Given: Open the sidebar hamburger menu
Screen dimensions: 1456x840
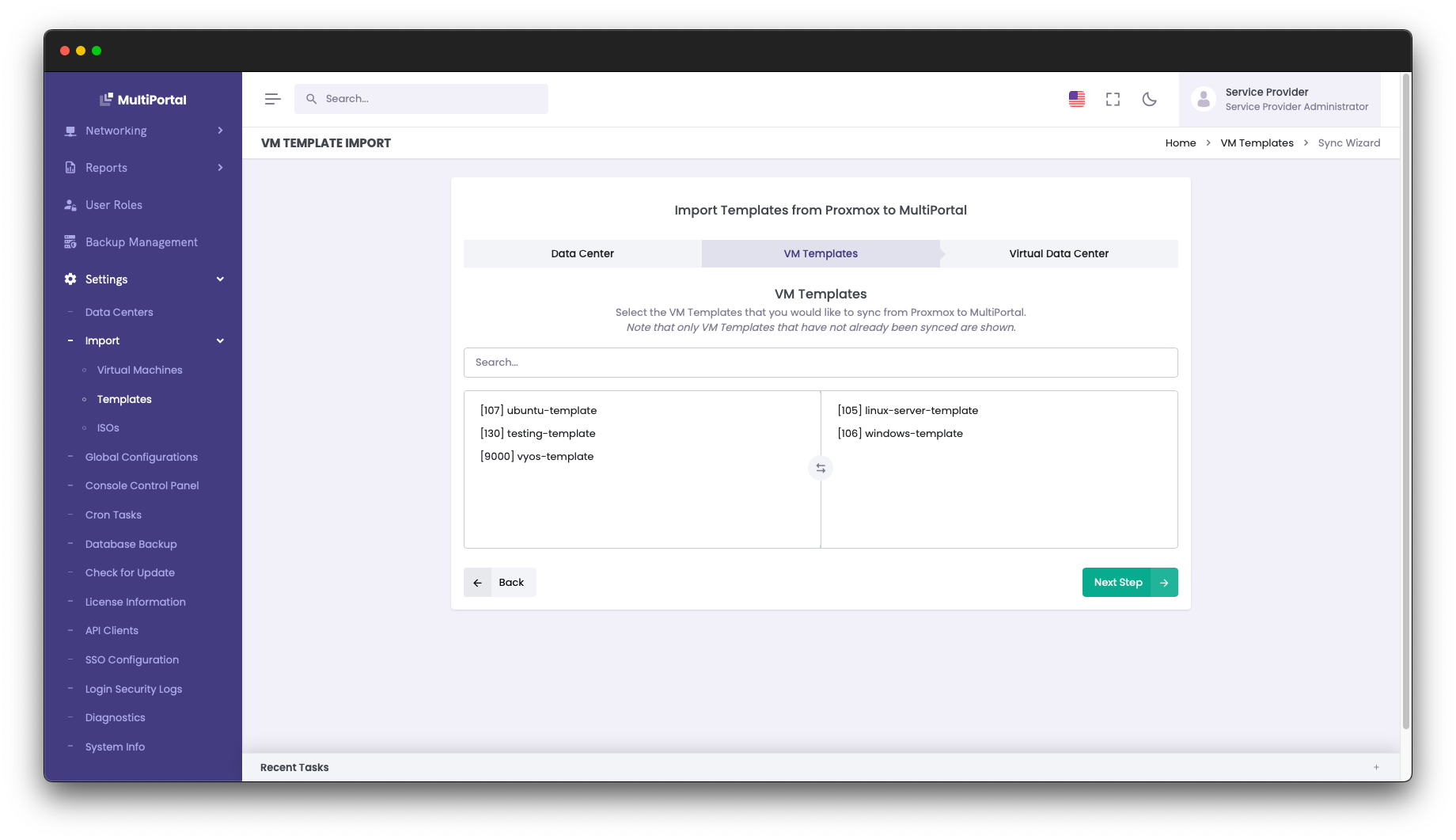Looking at the screenshot, I should point(272,98).
